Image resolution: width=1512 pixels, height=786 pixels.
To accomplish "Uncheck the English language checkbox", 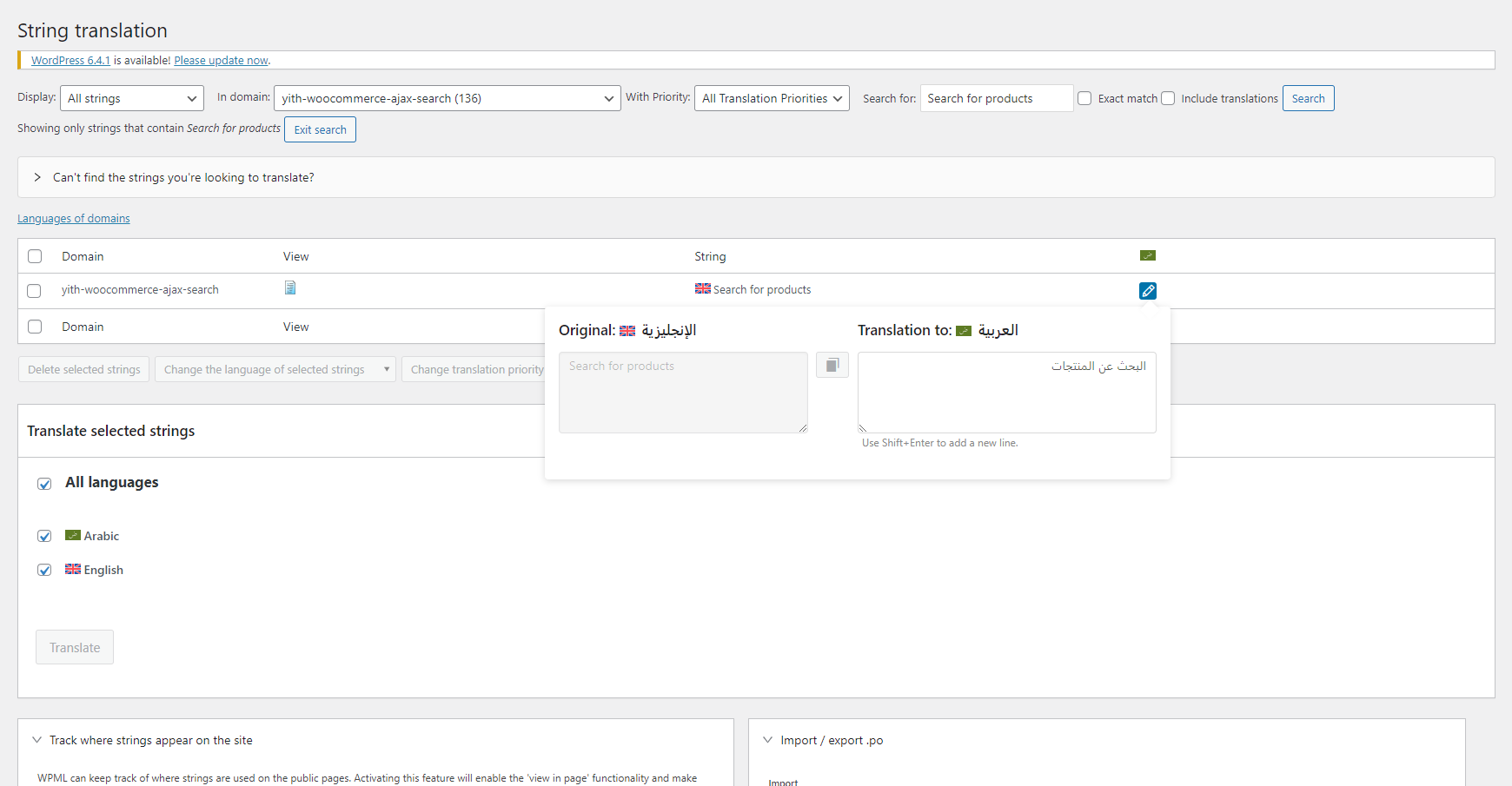I will click(x=44, y=570).
